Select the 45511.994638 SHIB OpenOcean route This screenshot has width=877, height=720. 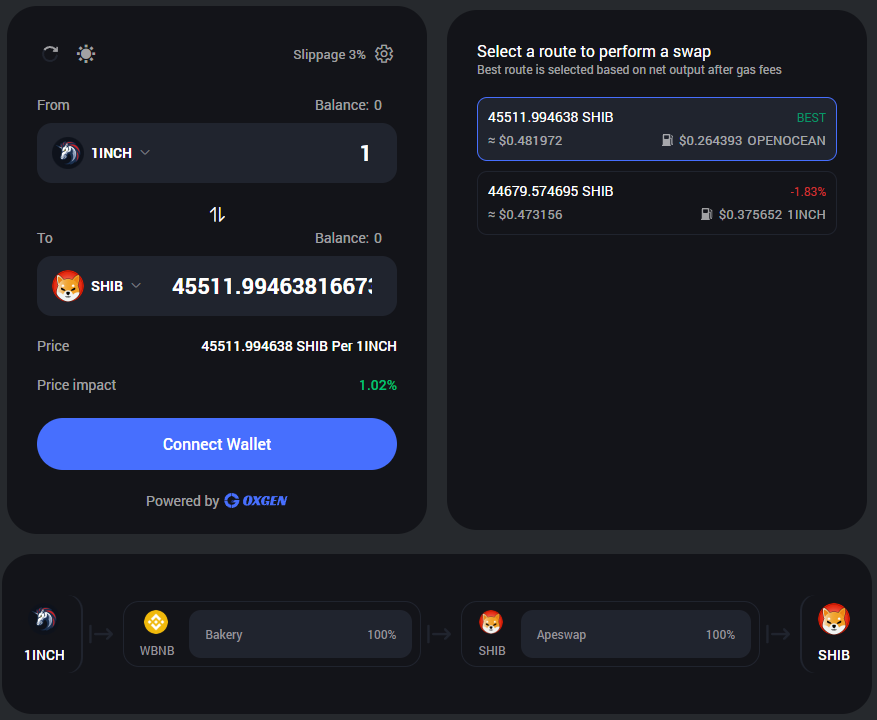tap(657, 129)
